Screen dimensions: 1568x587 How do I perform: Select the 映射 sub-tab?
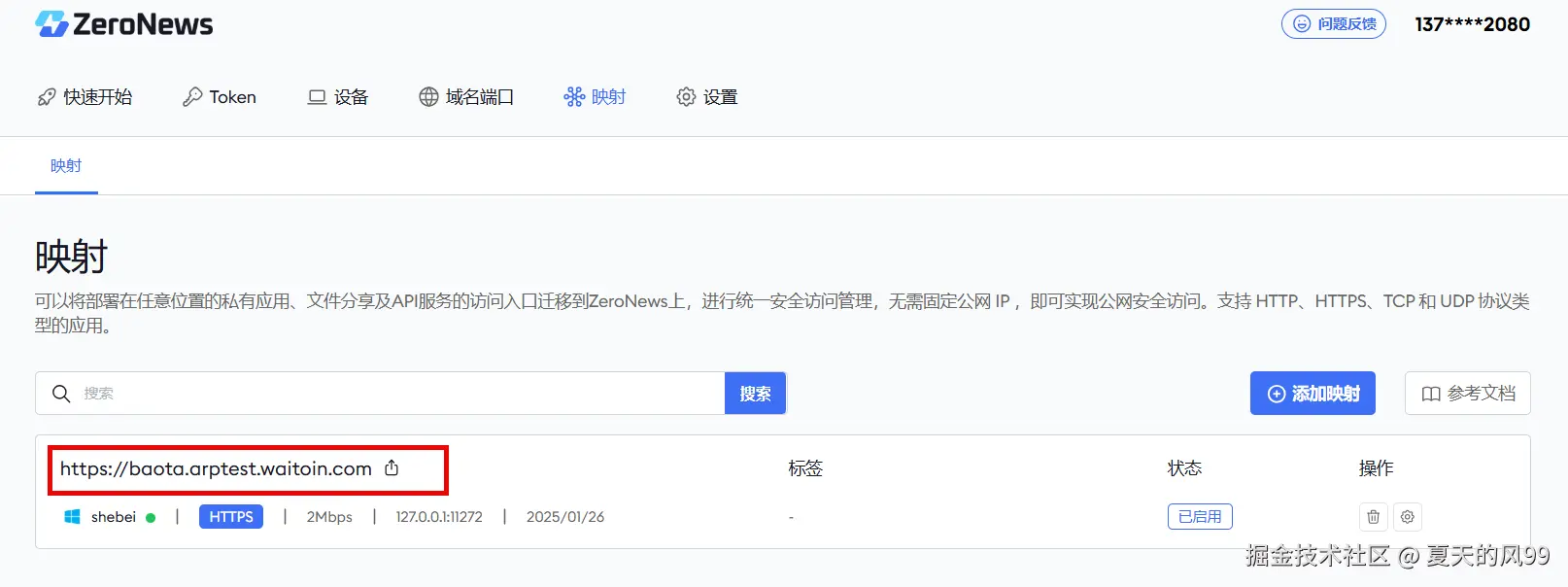(x=66, y=166)
